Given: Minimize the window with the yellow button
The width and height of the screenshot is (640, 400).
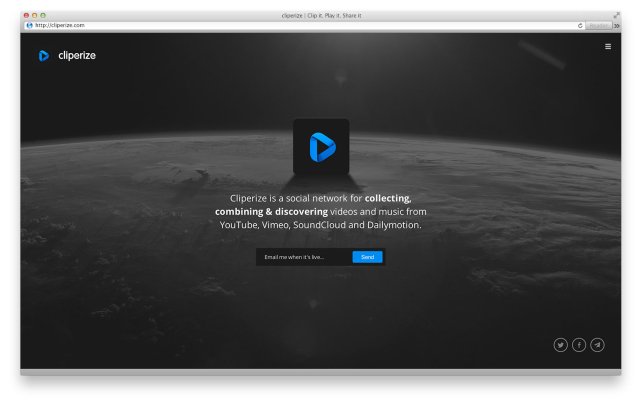Looking at the screenshot, I should click(35, 16).
